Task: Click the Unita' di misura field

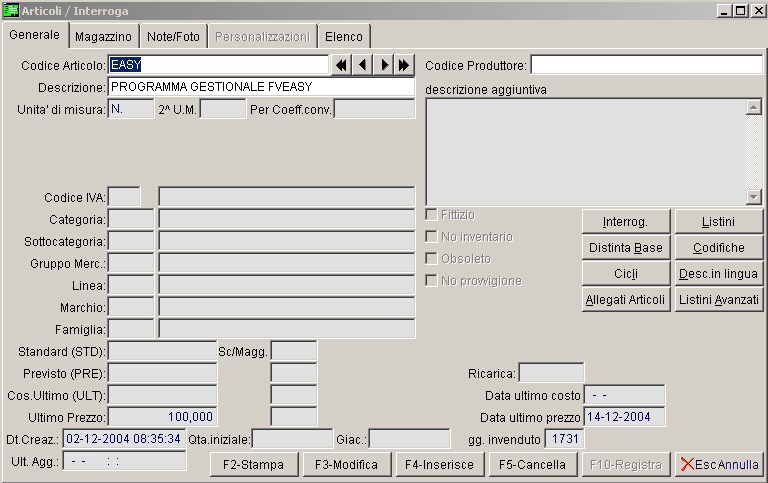Action: [131, 109]
